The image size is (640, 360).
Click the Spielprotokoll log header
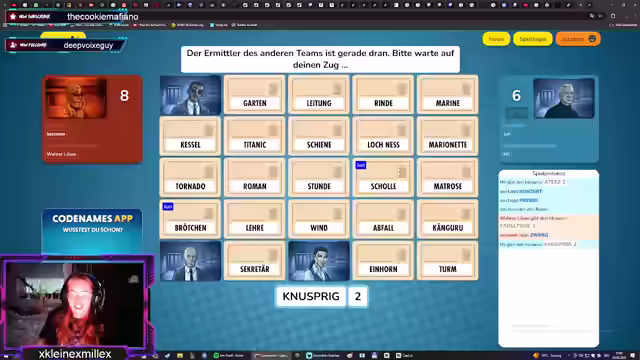point(549,173)
